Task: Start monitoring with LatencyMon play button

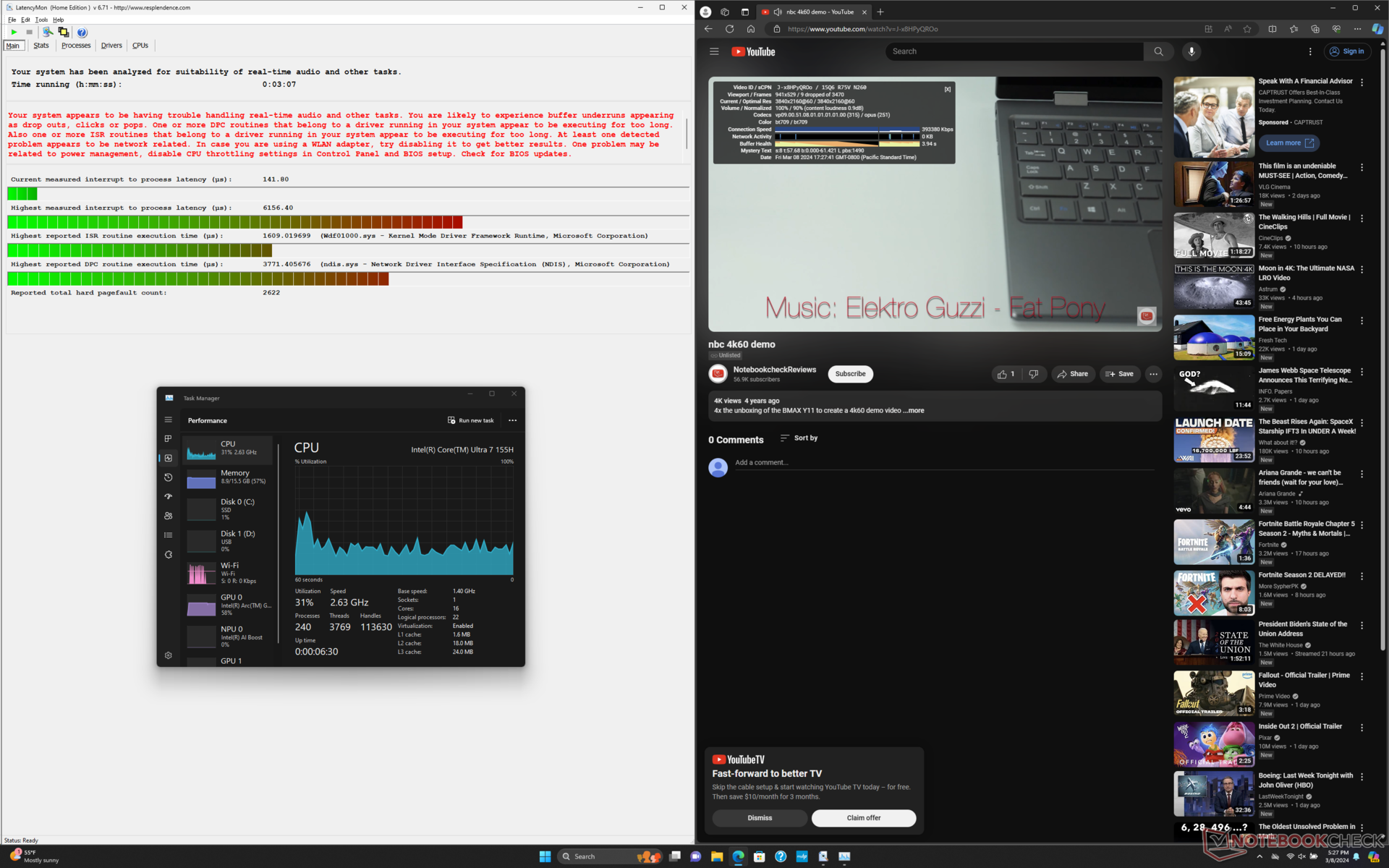Action: click(x=14, y=32)
